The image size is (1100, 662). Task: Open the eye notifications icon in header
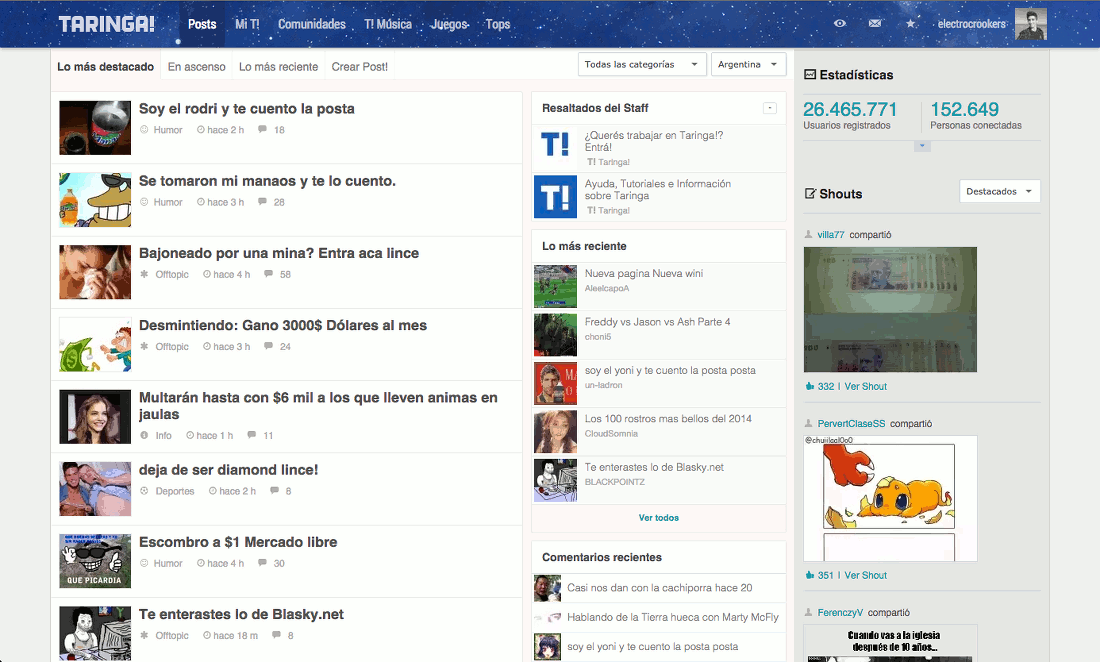click(839, 23)
